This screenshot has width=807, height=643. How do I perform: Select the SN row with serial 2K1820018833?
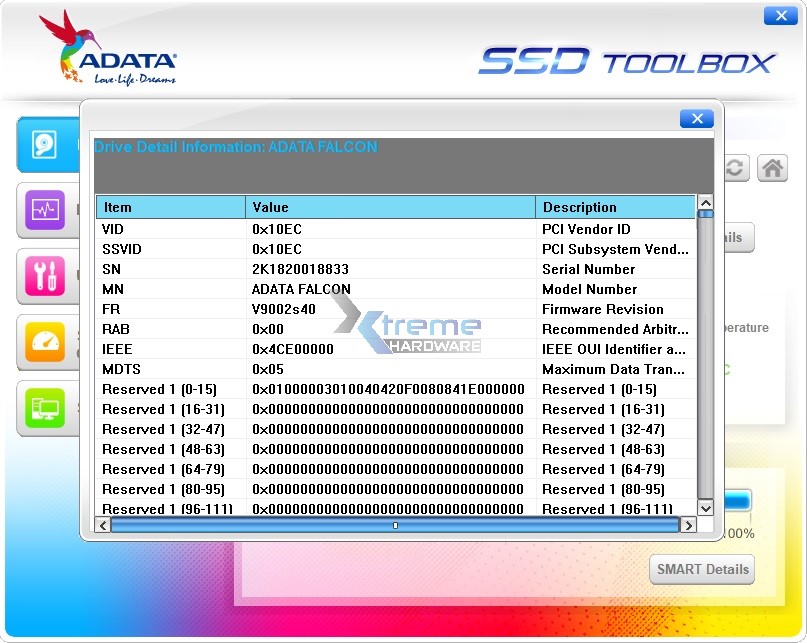(300, 269)
